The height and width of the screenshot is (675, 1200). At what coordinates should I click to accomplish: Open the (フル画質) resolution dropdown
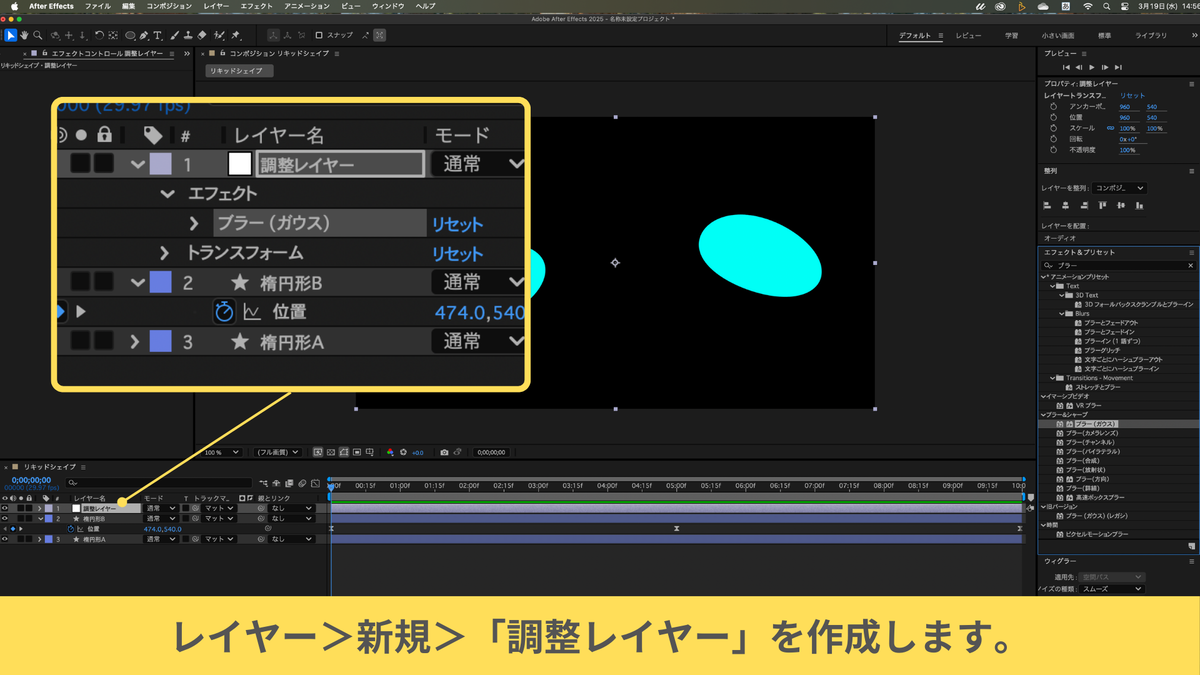click(278, 452)
